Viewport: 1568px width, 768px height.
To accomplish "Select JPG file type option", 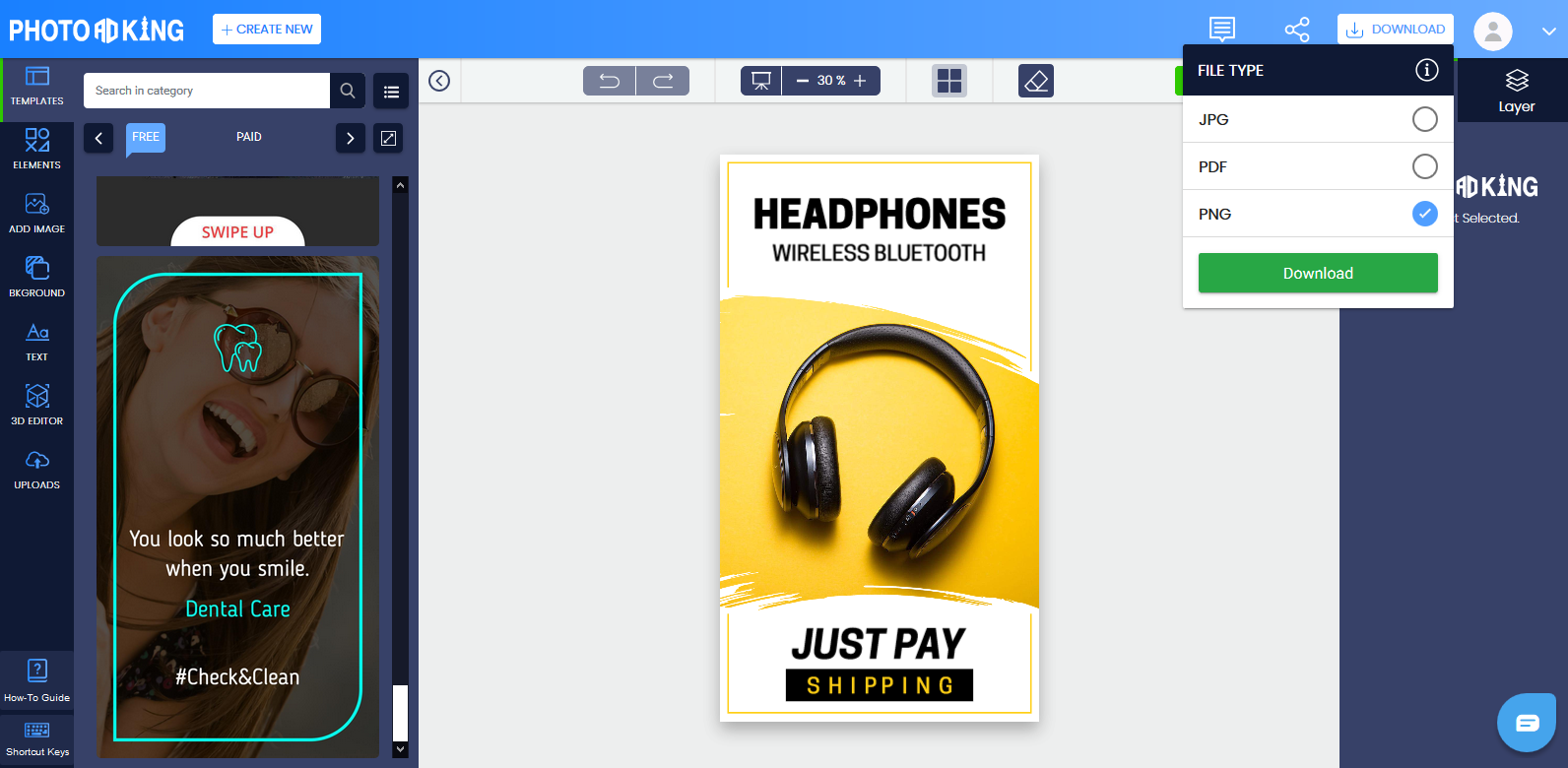I will tap(1424, 119).
